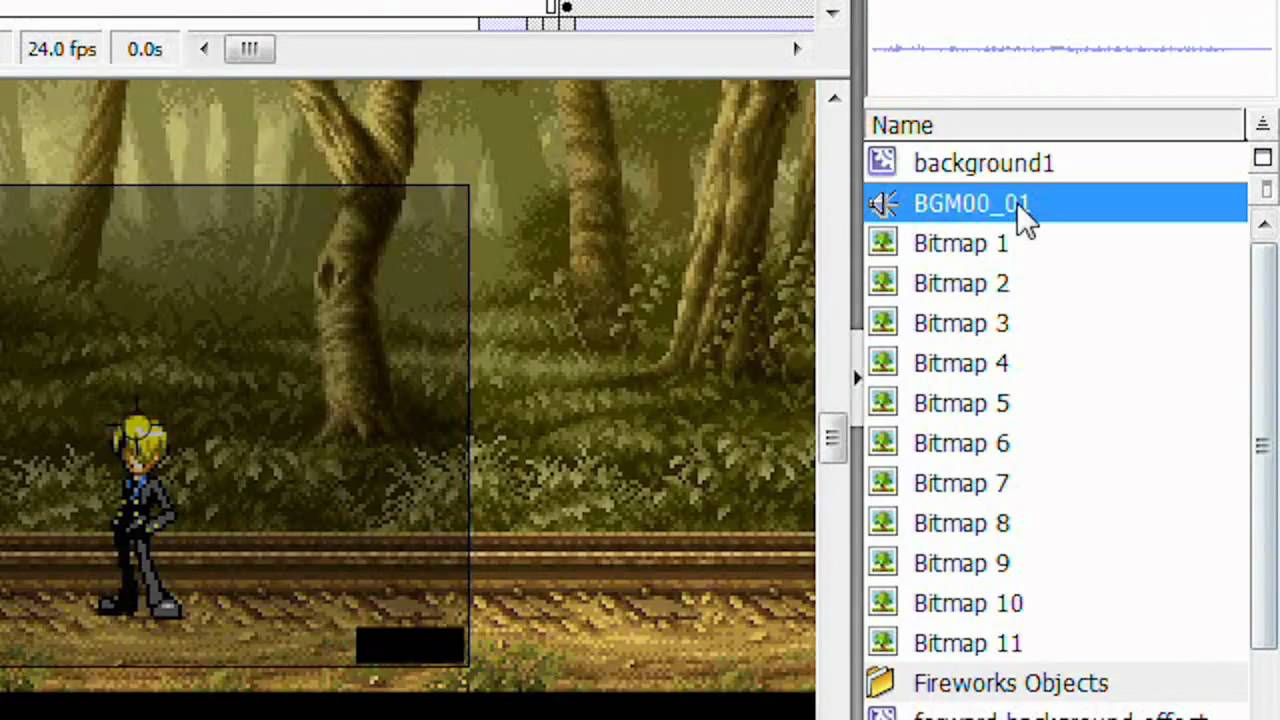
Task: Click the timeline scroll right arrow
Action: (797, 48)
